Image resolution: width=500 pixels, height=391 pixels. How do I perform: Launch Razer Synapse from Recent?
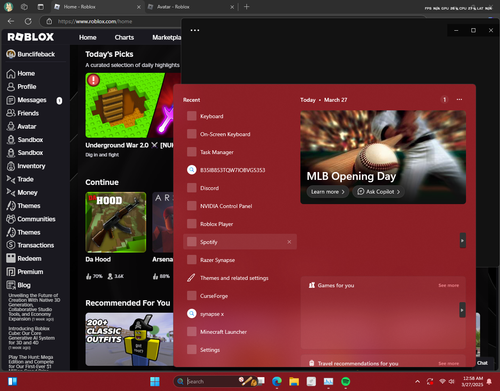(240, 260)
